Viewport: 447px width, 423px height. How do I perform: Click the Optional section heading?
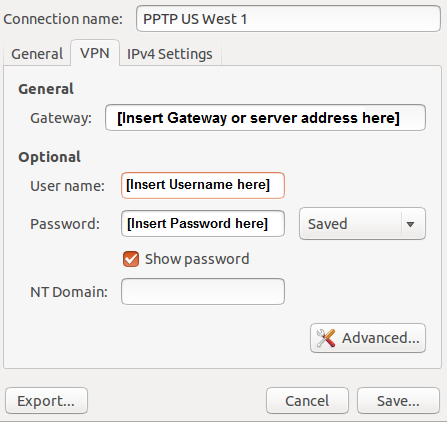(49, 157)
